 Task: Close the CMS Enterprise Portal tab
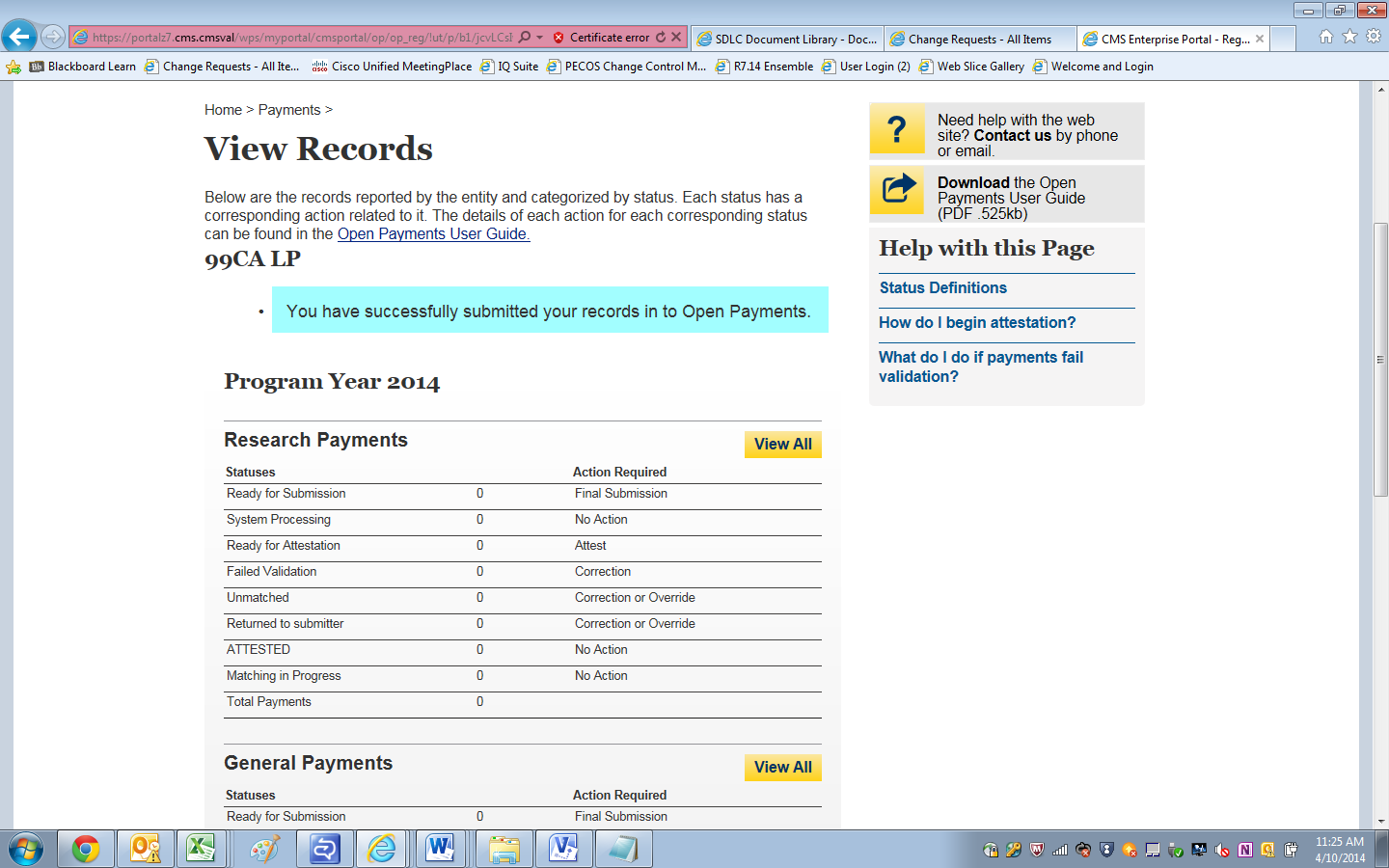[x=1260, y=40]
